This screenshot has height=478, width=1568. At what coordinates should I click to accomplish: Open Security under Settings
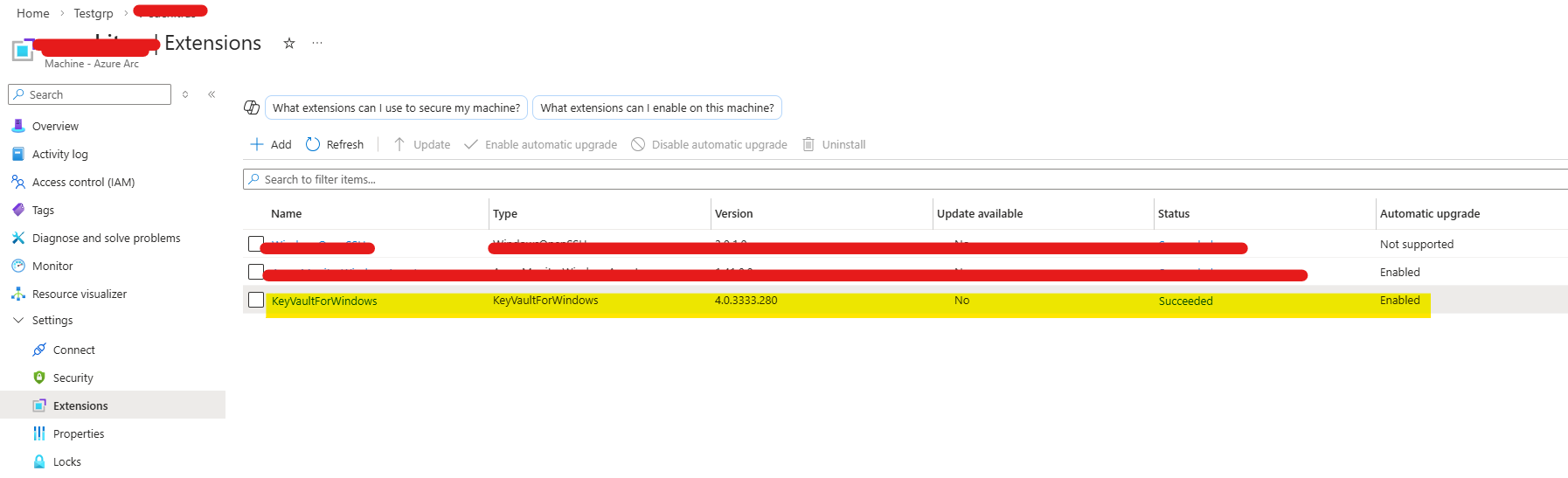(73, 378)
